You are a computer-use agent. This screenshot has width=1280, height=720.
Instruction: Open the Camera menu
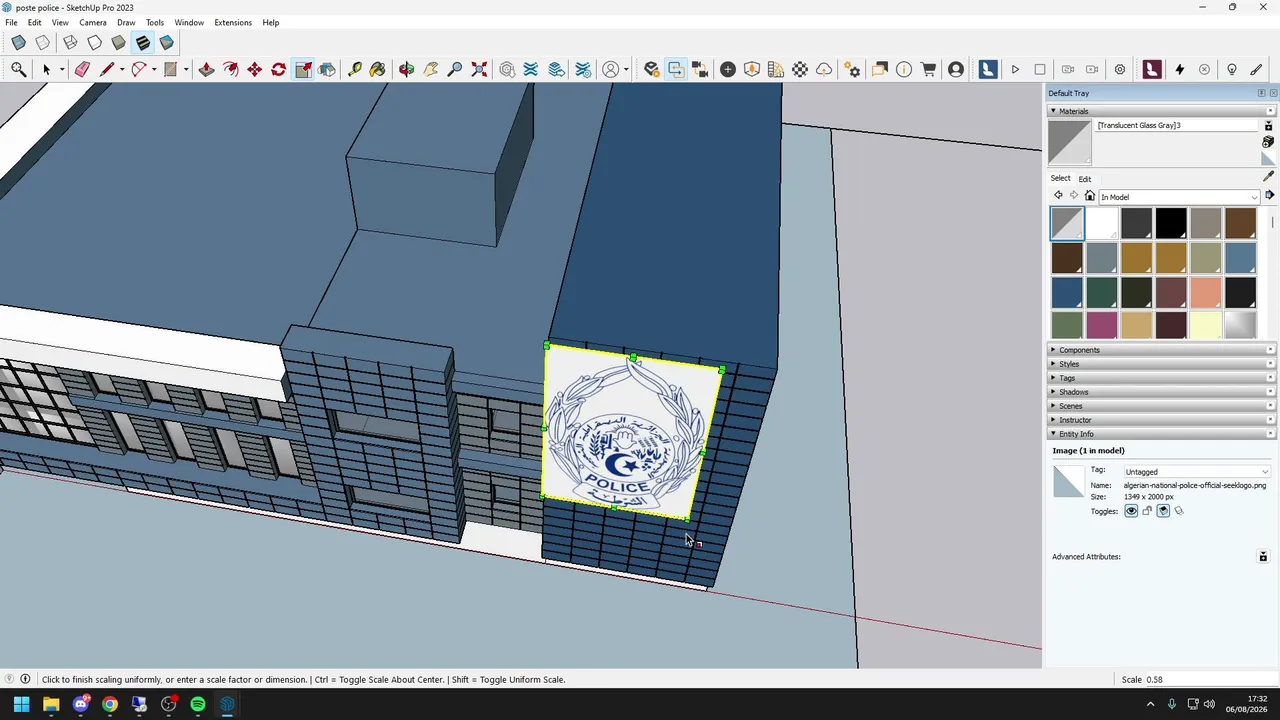[93, 22]
